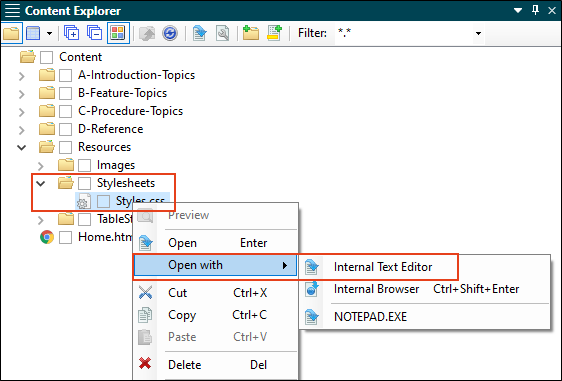Collapse the Stylesheets folder

pyautogui.click(x=41, y=184)
